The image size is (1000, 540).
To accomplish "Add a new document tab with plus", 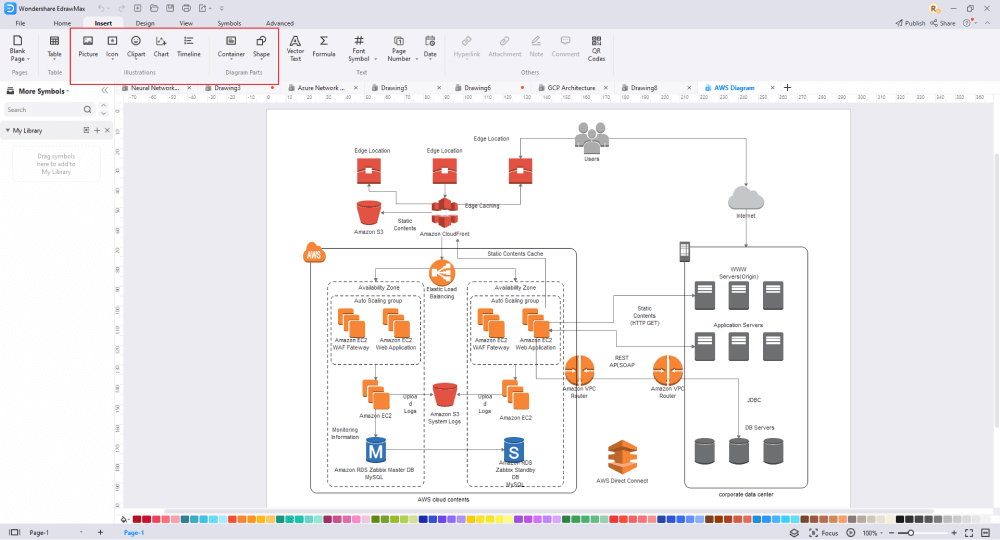I will tap(787, 88).
